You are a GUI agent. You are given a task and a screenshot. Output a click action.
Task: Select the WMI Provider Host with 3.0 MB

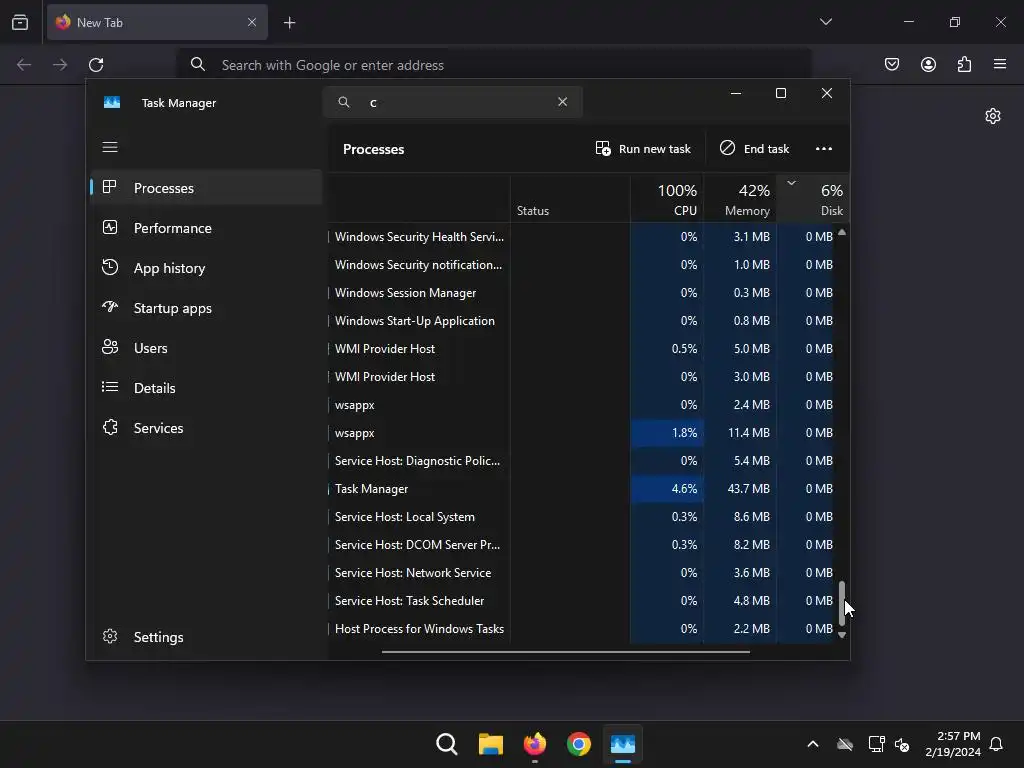click(x=583, y=377)
